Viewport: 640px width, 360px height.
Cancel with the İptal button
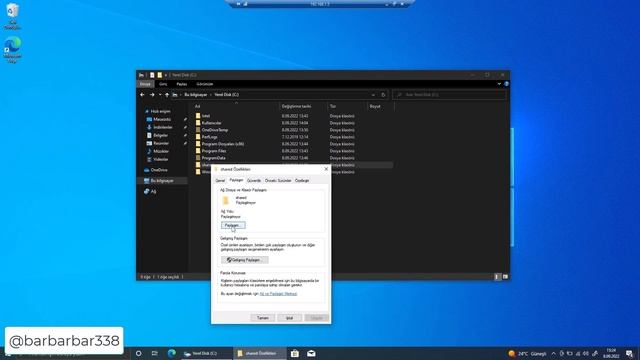(289, 318)
